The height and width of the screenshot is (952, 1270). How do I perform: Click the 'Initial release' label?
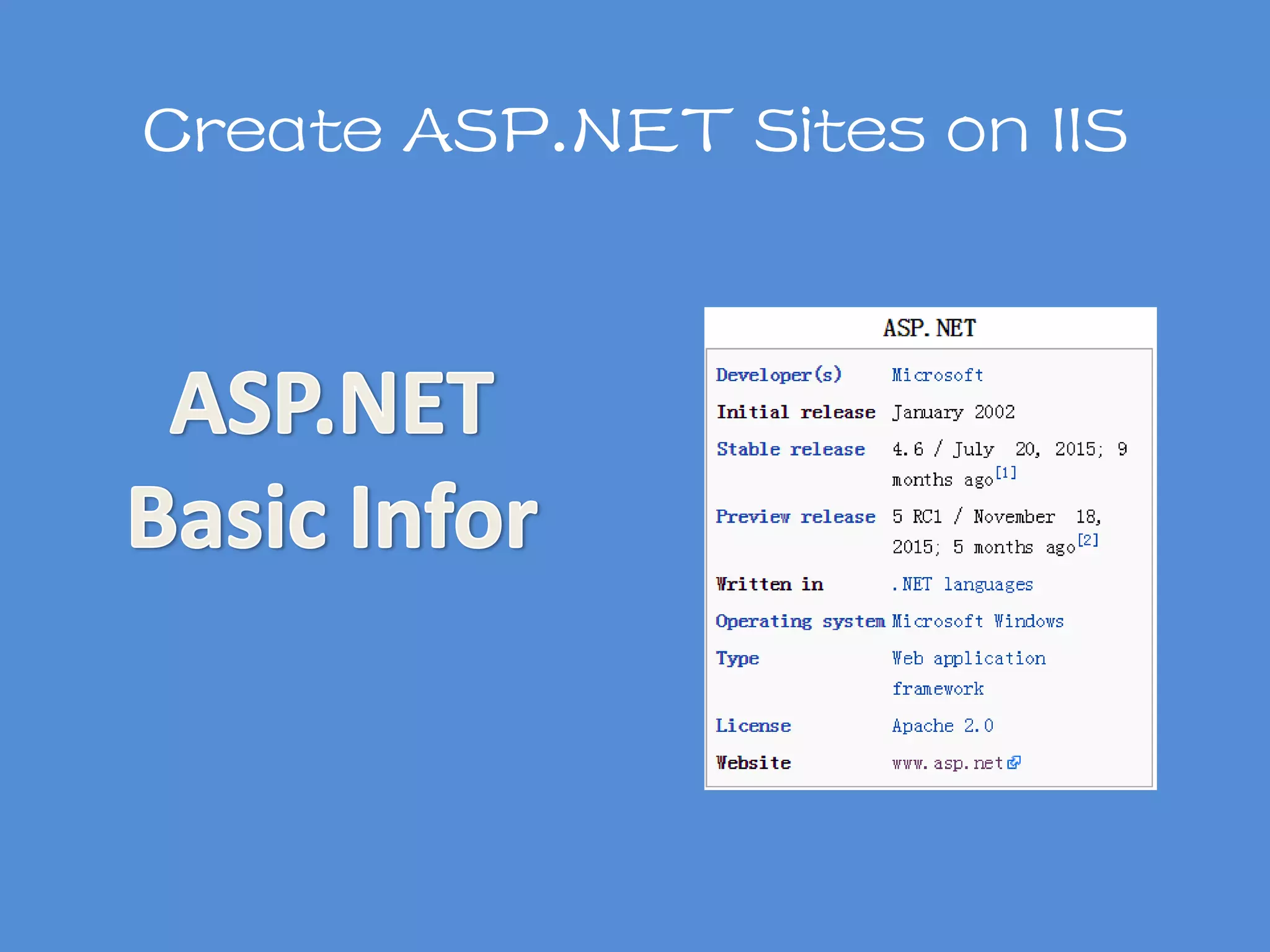click(x=796, y=412)
